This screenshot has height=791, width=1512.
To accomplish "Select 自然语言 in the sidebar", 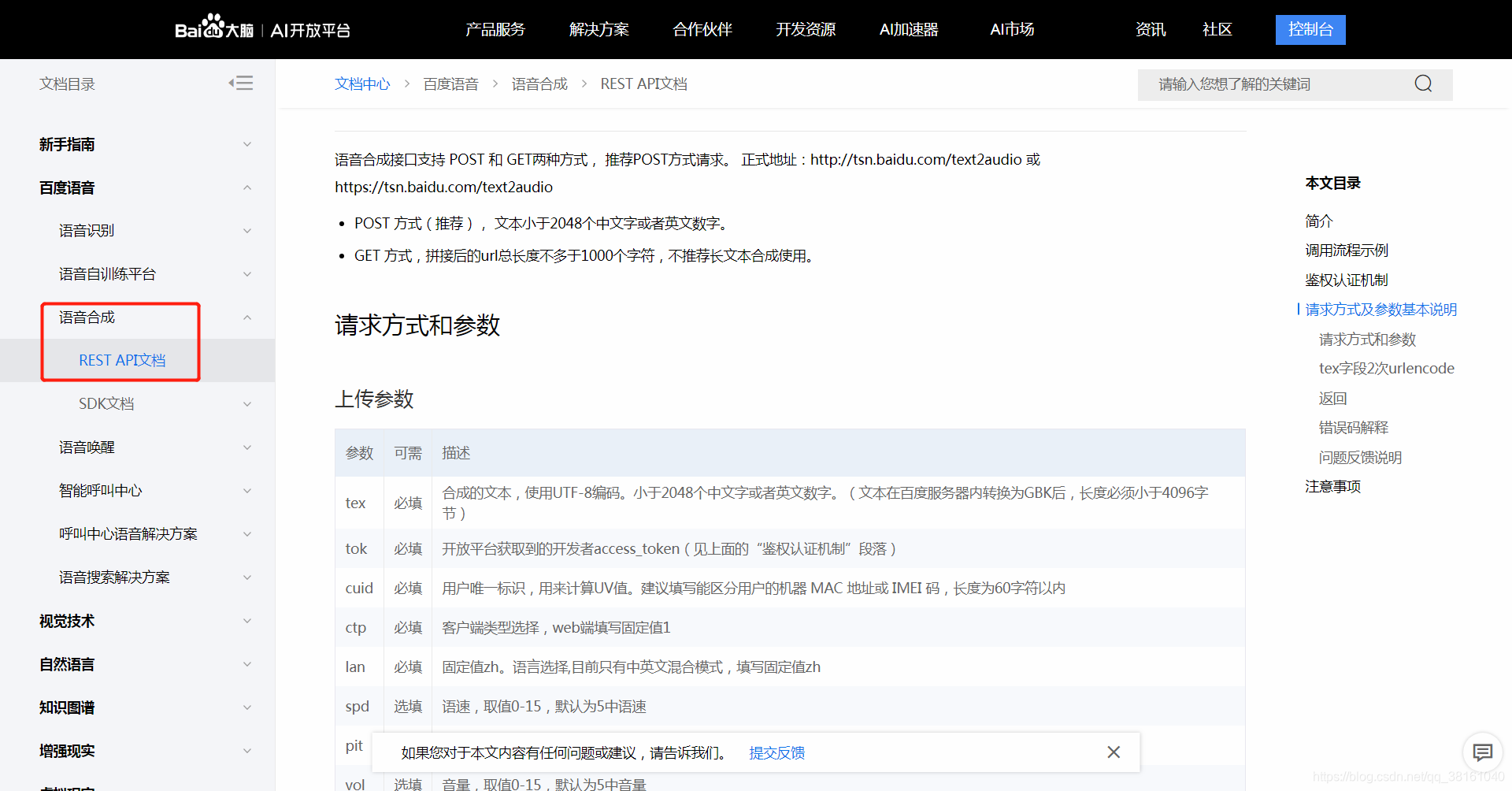I will (x=67, y=664).
